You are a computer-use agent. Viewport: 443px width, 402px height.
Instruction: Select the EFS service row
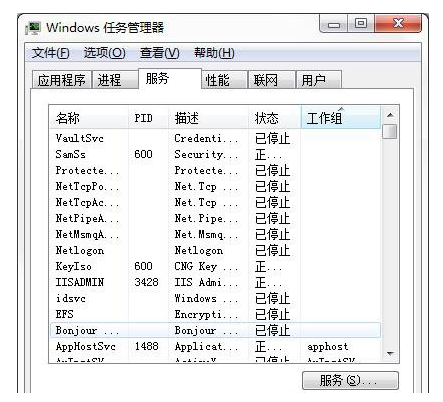click(215, 314)
